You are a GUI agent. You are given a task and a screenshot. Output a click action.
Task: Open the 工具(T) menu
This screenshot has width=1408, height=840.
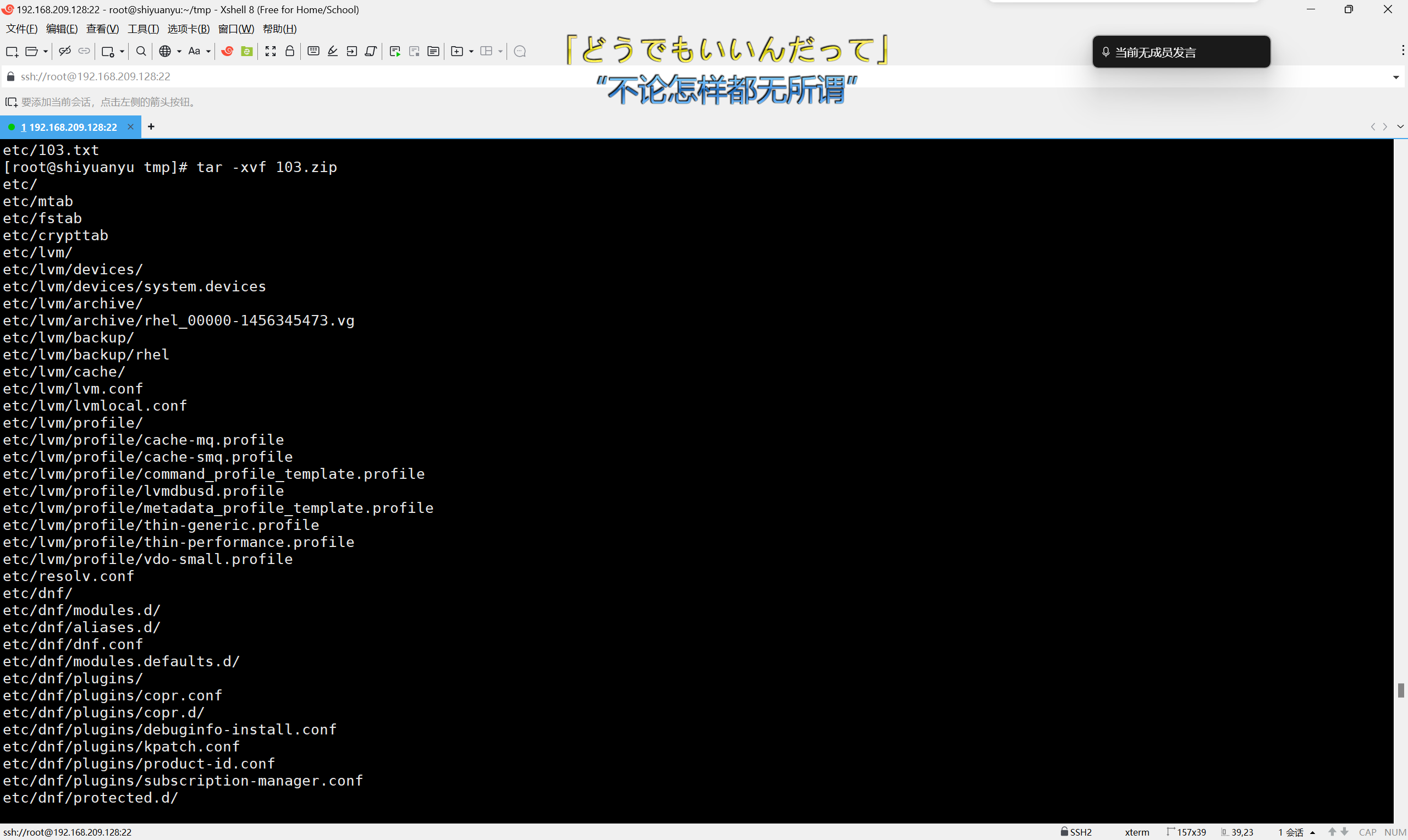(142, 29)
